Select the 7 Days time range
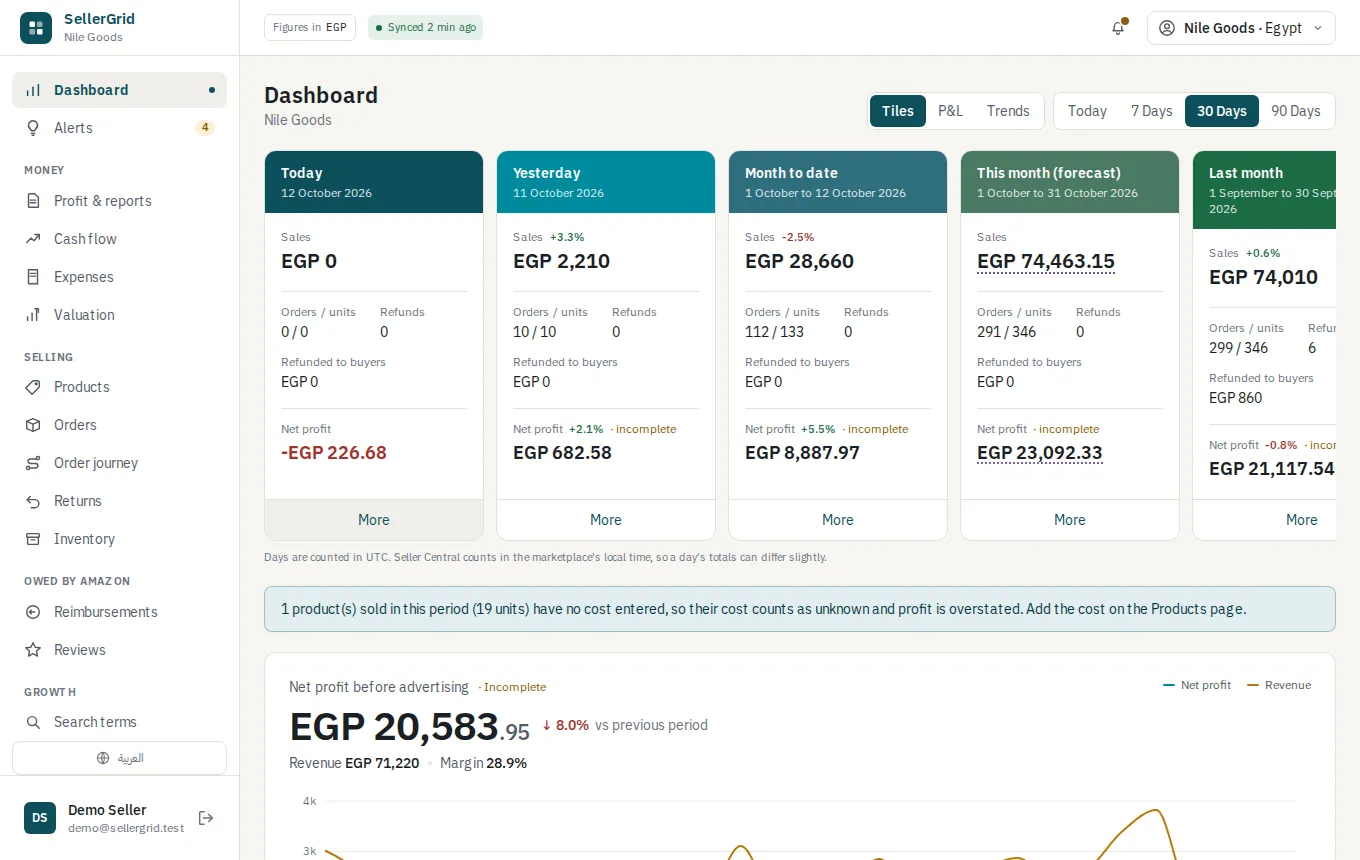The height and width of the screenshot is (860, 1360). click(x=1151, y=111)
